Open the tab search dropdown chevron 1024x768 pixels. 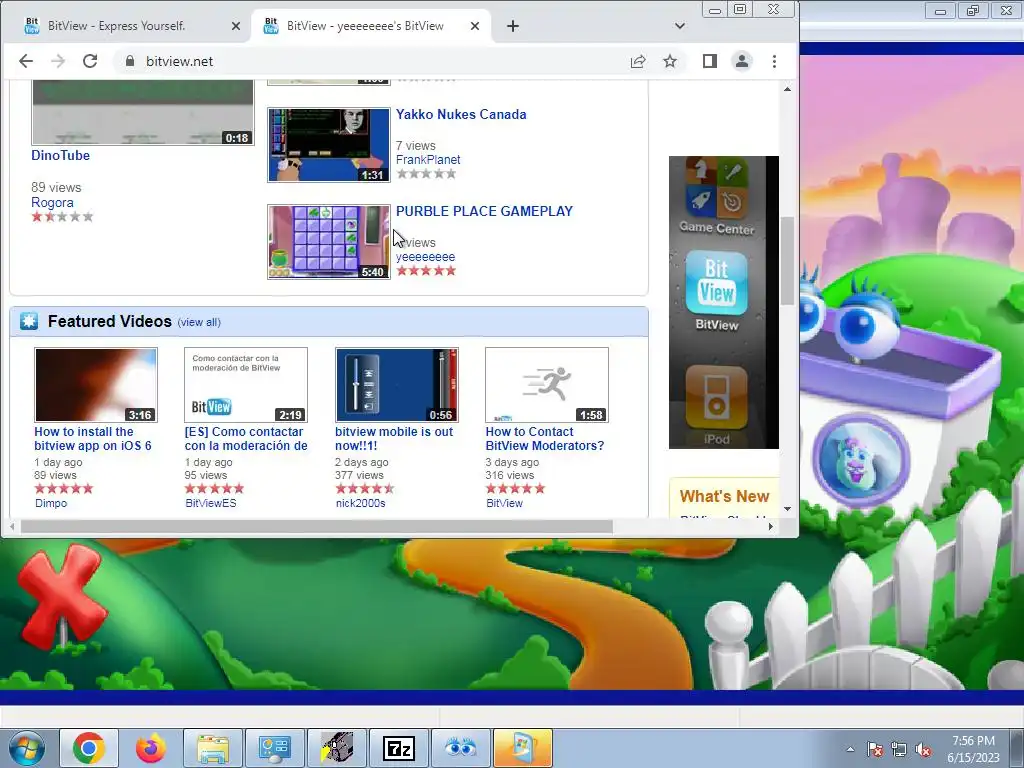[680, 26]
